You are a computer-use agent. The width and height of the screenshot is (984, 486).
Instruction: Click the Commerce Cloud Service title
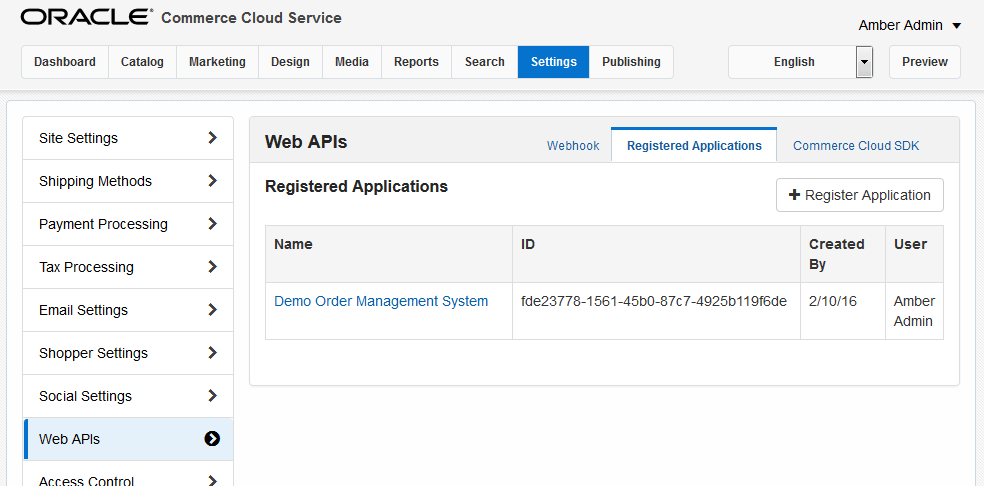point(252,18)
